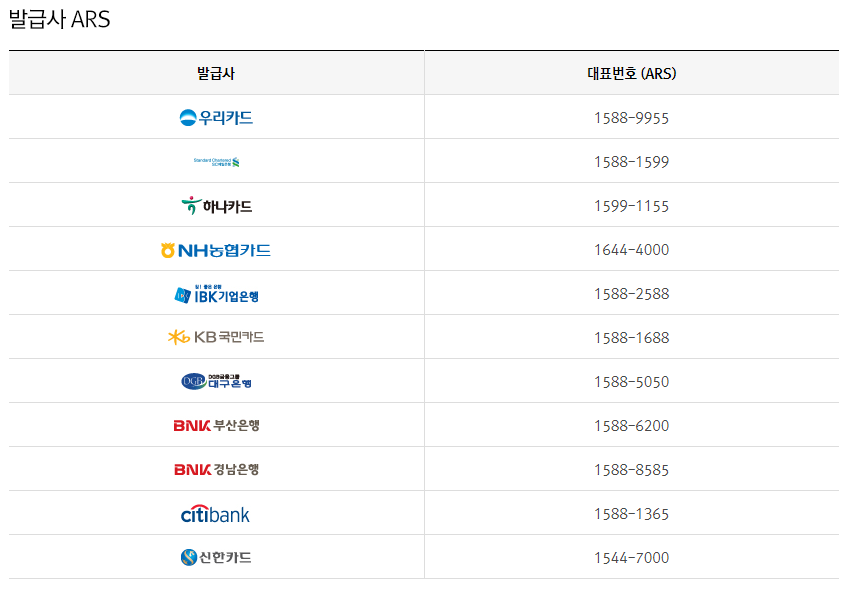Image resolution: width=852 pixels, height=593 pixels.
Task: Select the ARS number 1588-2588
Action: 631,294
